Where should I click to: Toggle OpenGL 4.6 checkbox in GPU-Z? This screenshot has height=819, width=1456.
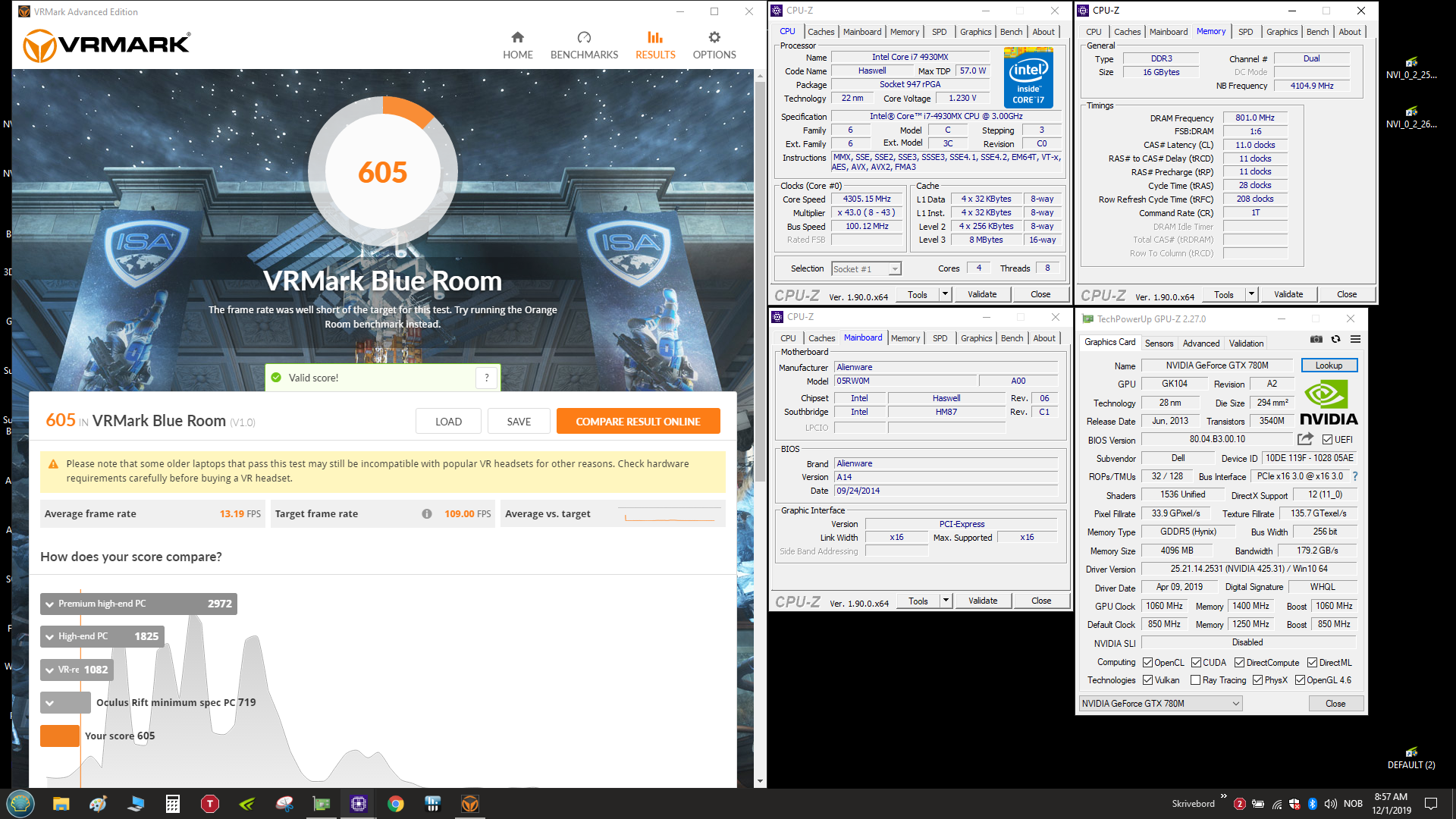pyautogui.click(x=1300, y=680)
